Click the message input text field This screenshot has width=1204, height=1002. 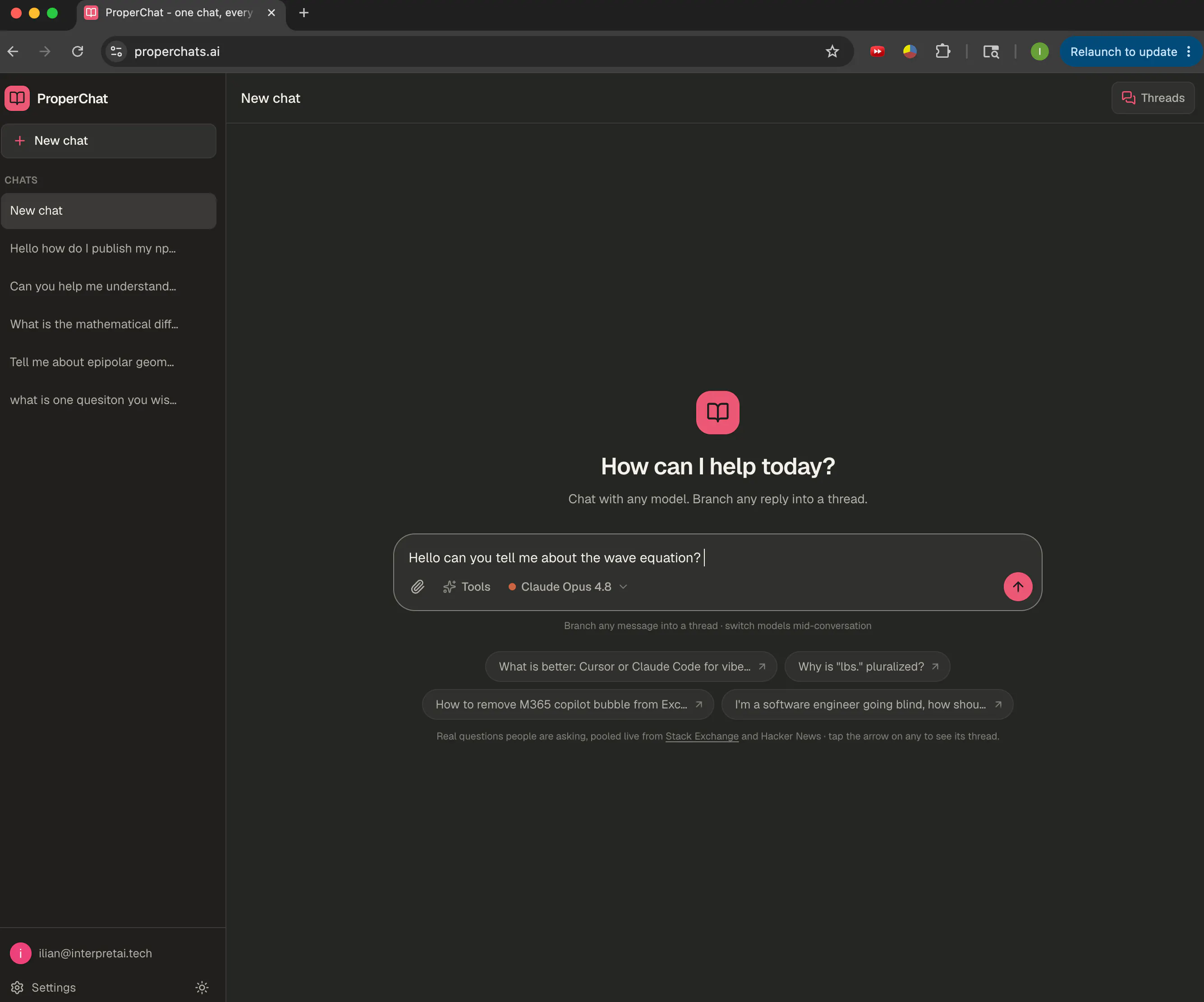click(x=717, y=558)
